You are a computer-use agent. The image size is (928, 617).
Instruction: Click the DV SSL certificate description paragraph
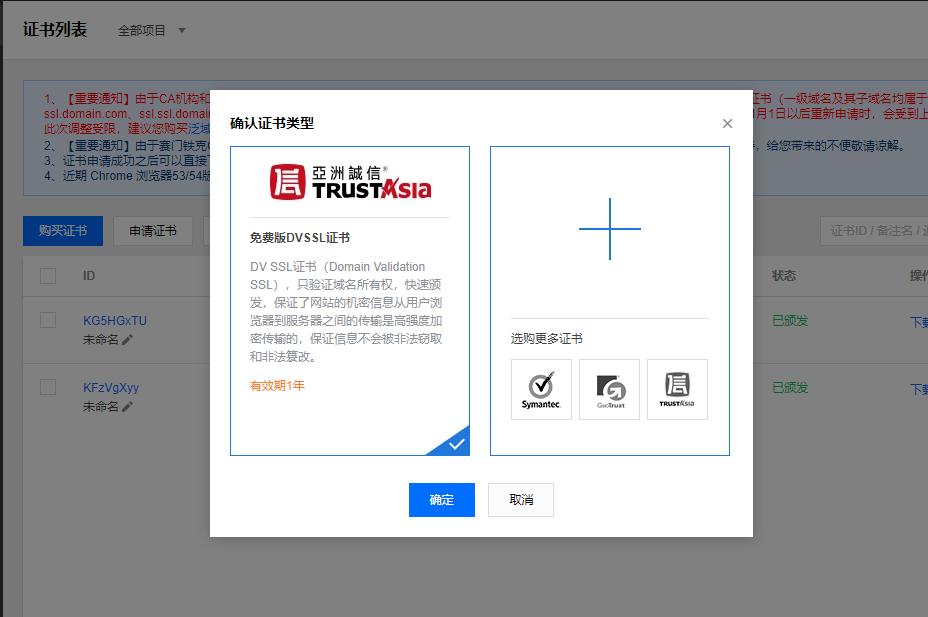[x=346, y=312]
